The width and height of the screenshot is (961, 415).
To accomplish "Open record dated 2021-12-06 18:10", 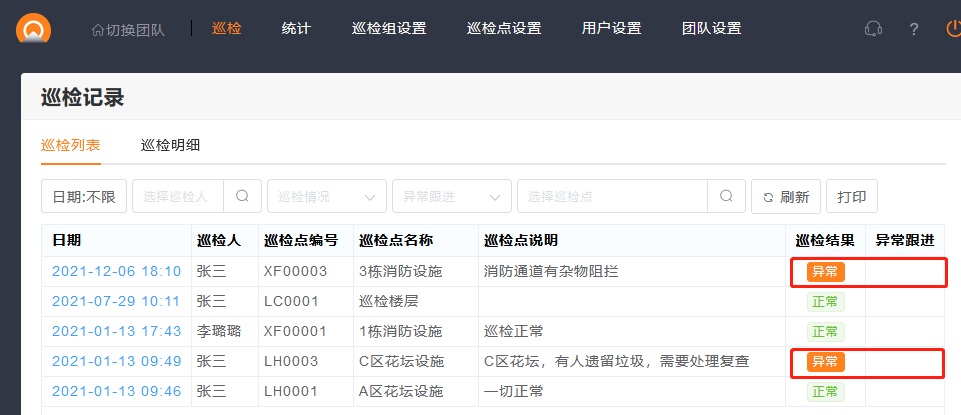I will coord(116,271).
